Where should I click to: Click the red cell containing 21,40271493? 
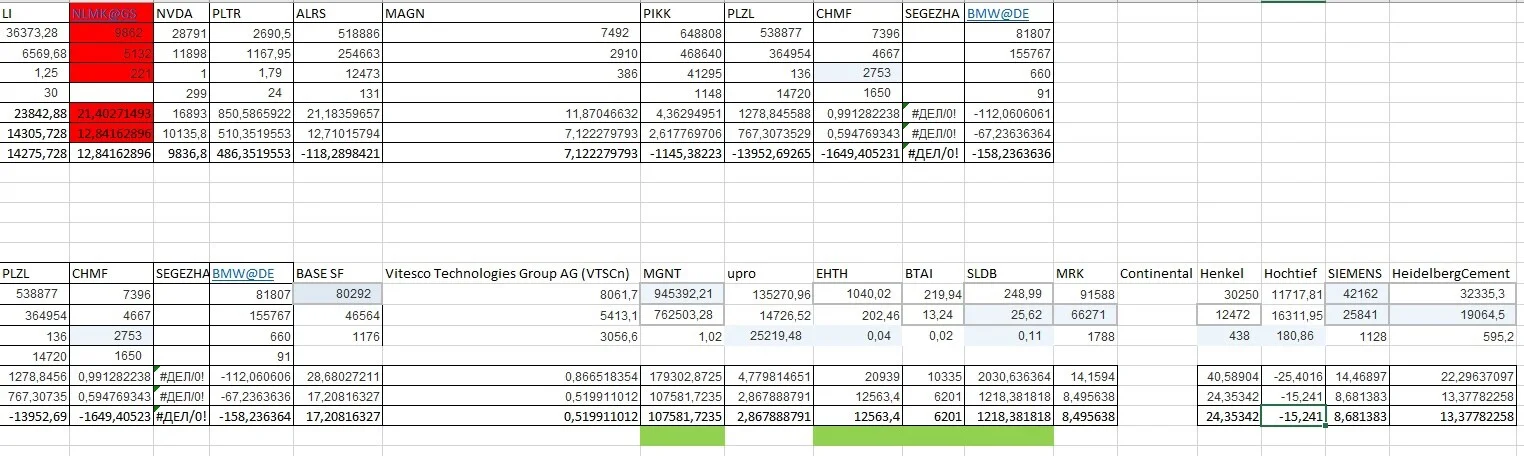[112, 113]
